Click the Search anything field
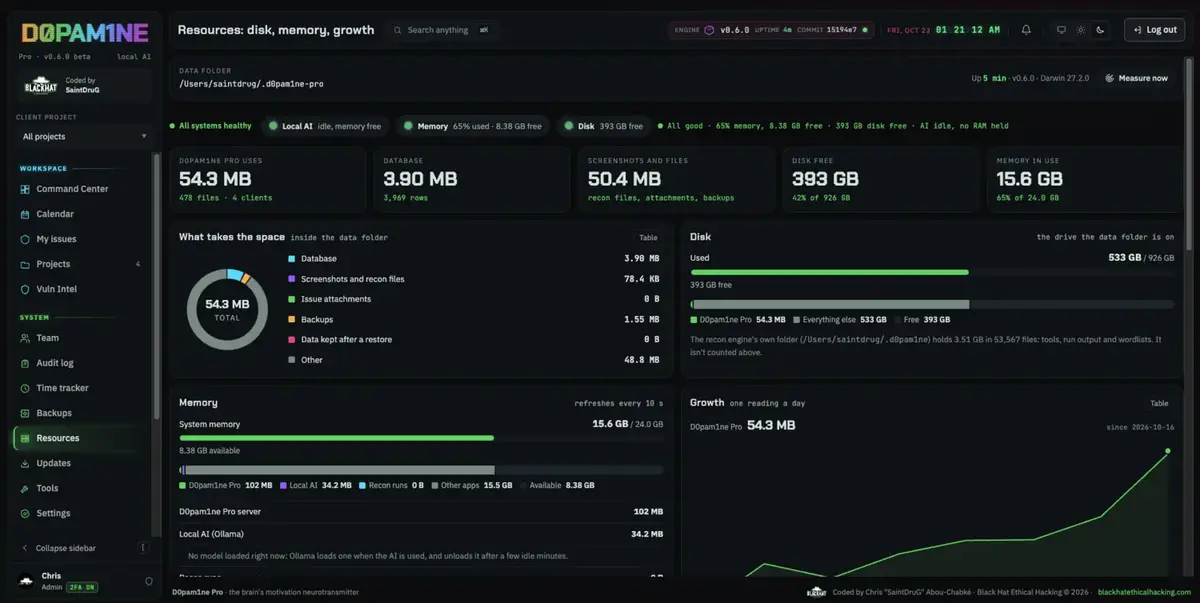 (x=442, y=30)
